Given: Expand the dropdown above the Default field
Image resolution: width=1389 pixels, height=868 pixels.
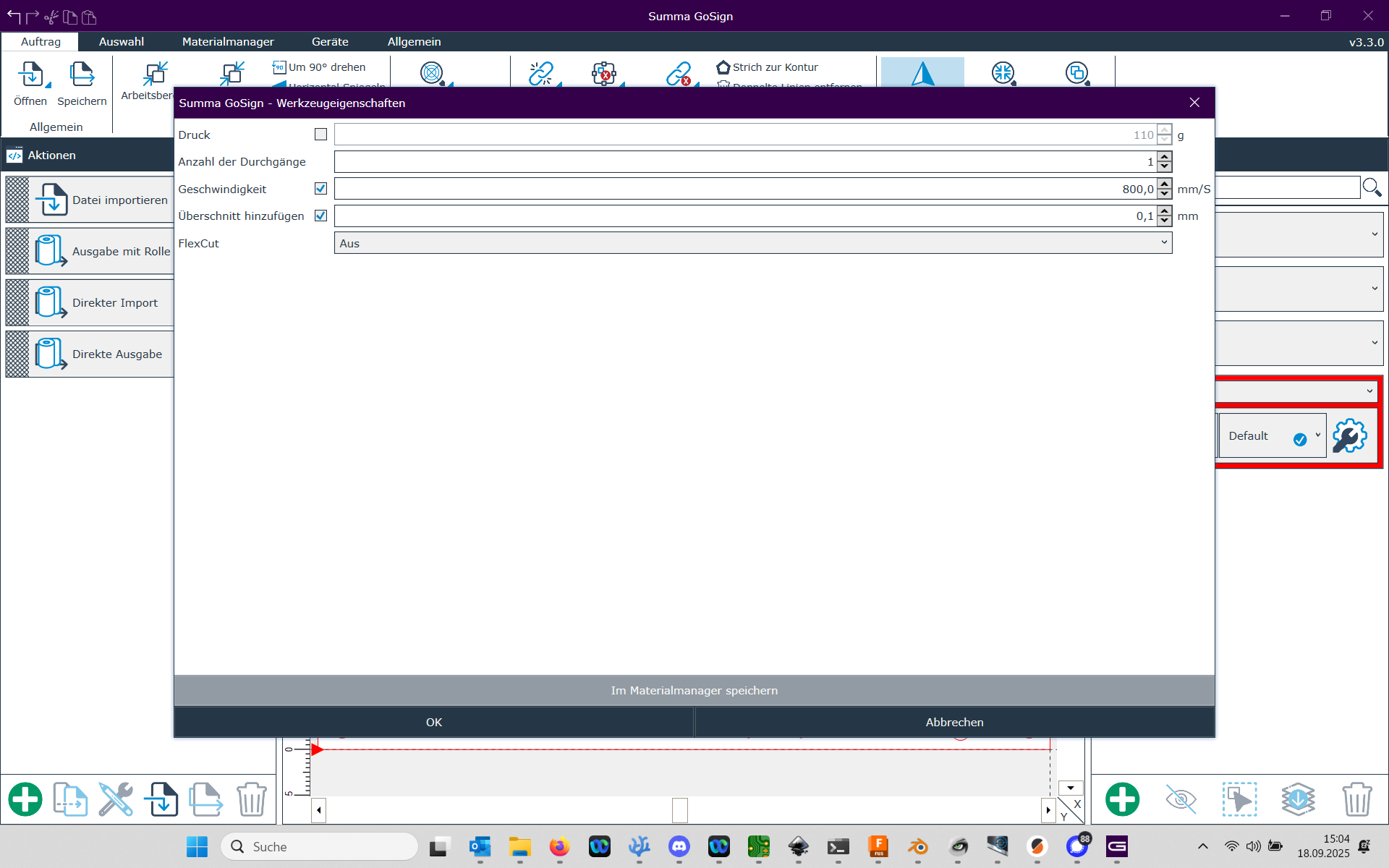Looking at the screenshot, I should (1369, 391).
